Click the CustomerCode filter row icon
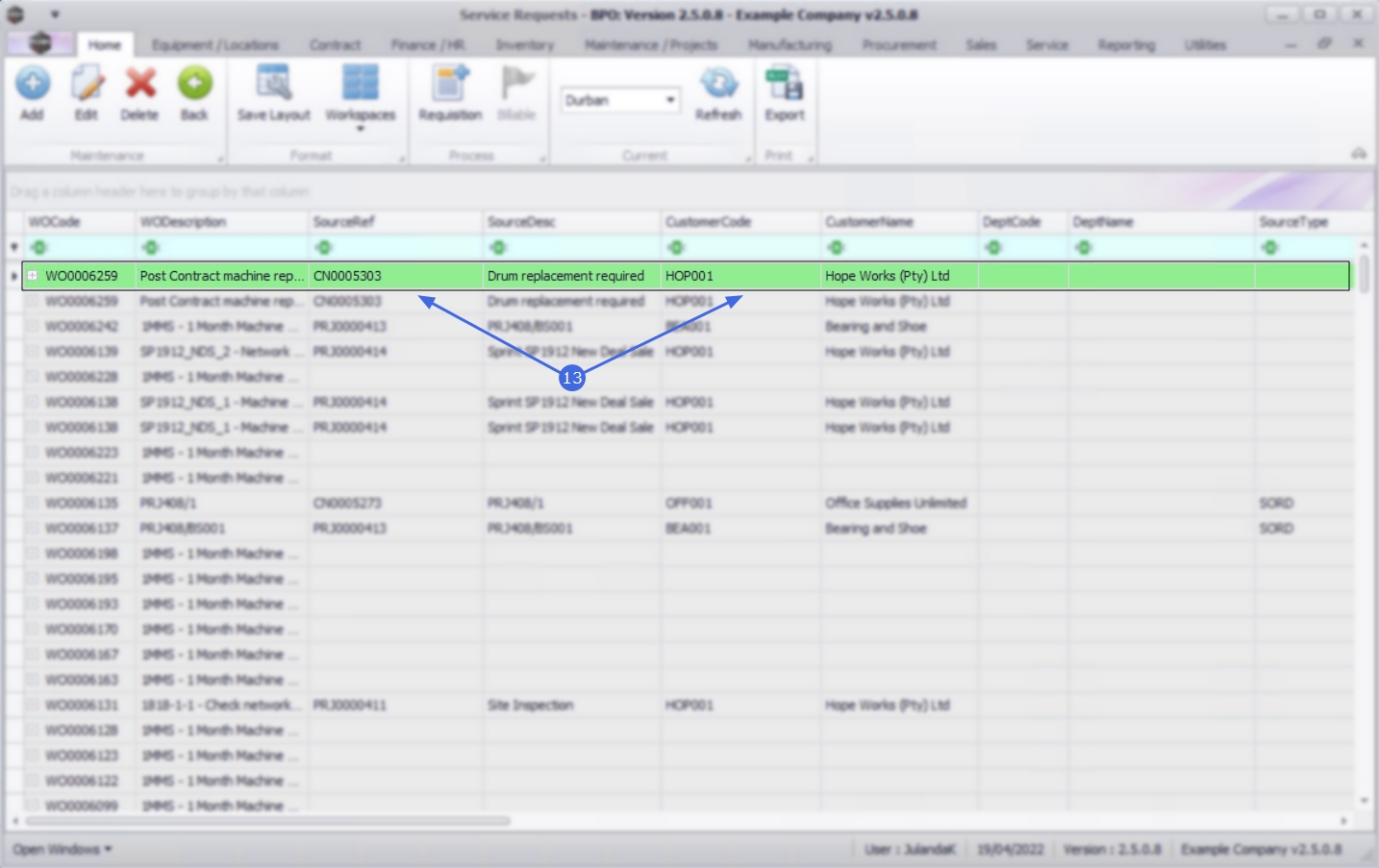Screen dimensions: 1379x868 [676, 248]
